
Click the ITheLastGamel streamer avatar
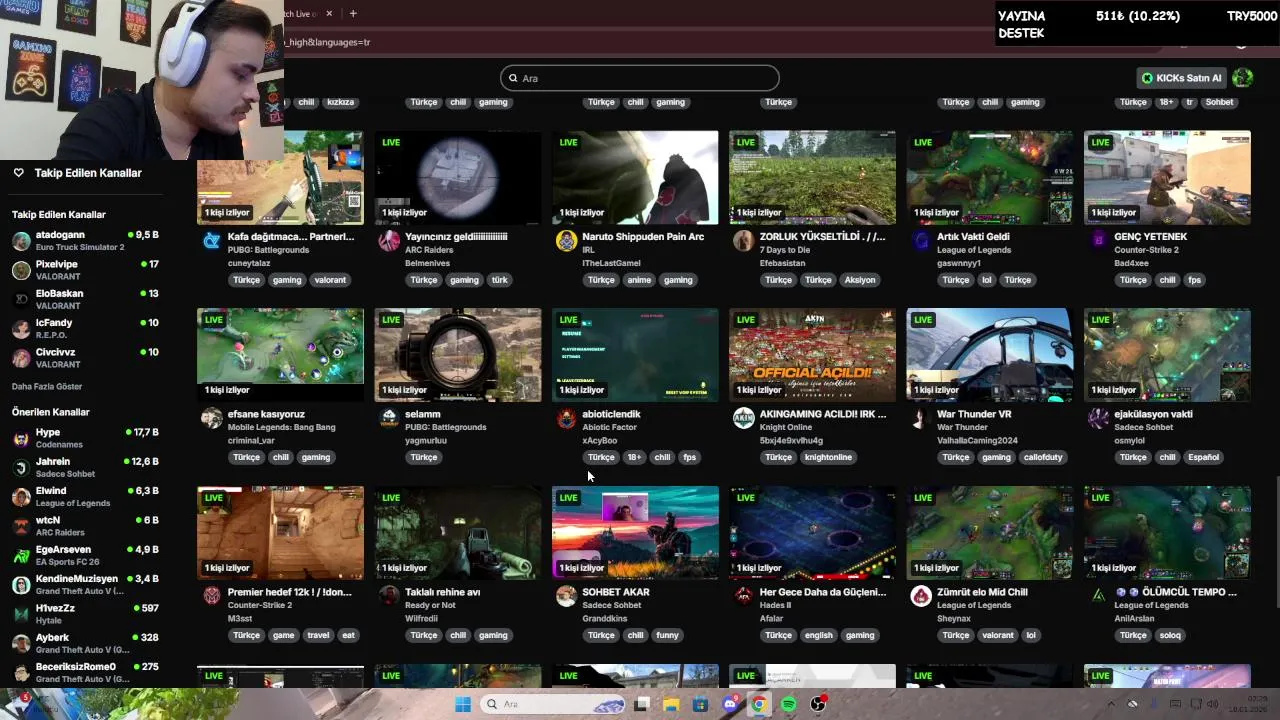(566, 240)
